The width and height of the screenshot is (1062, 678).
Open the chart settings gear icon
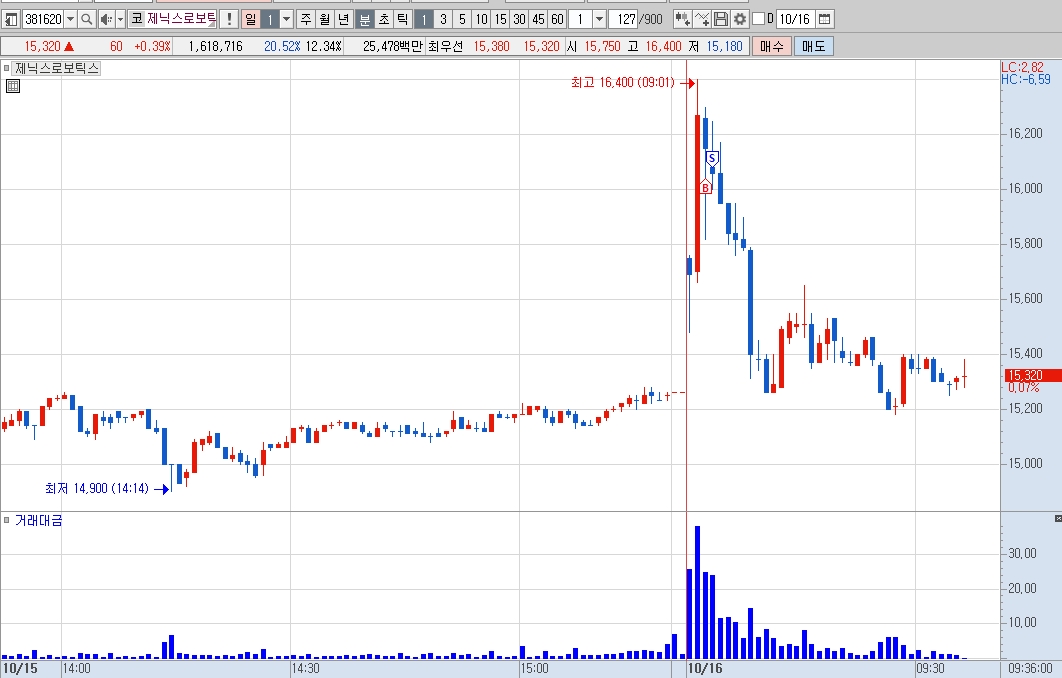[740, 19]
